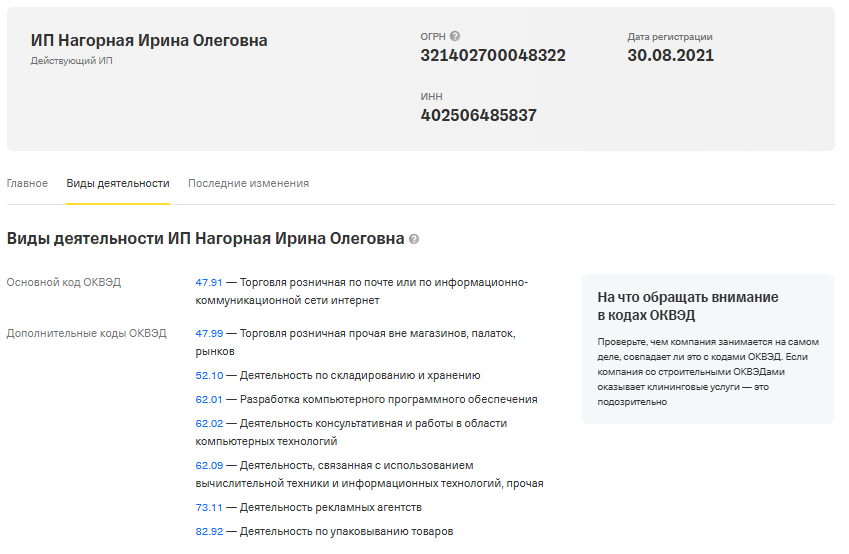This screenshot has height=554, width=849.
Task: Click the OKVED code 47.99 link
Action: point(209,333)
